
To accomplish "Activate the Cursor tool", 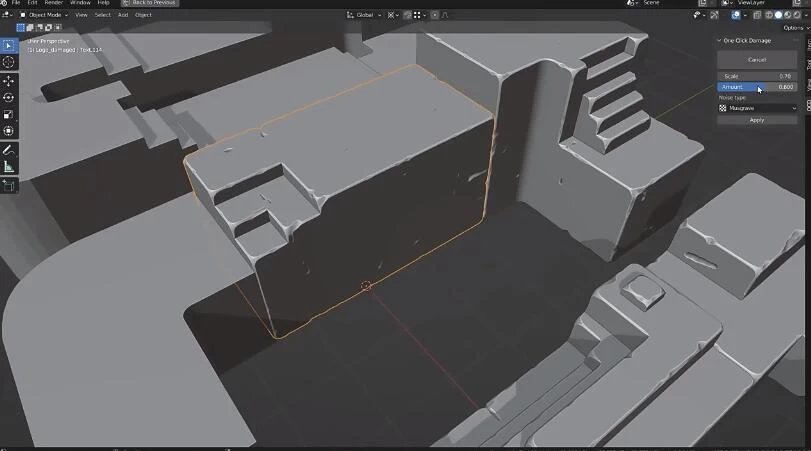I will (x=9, y=62).
